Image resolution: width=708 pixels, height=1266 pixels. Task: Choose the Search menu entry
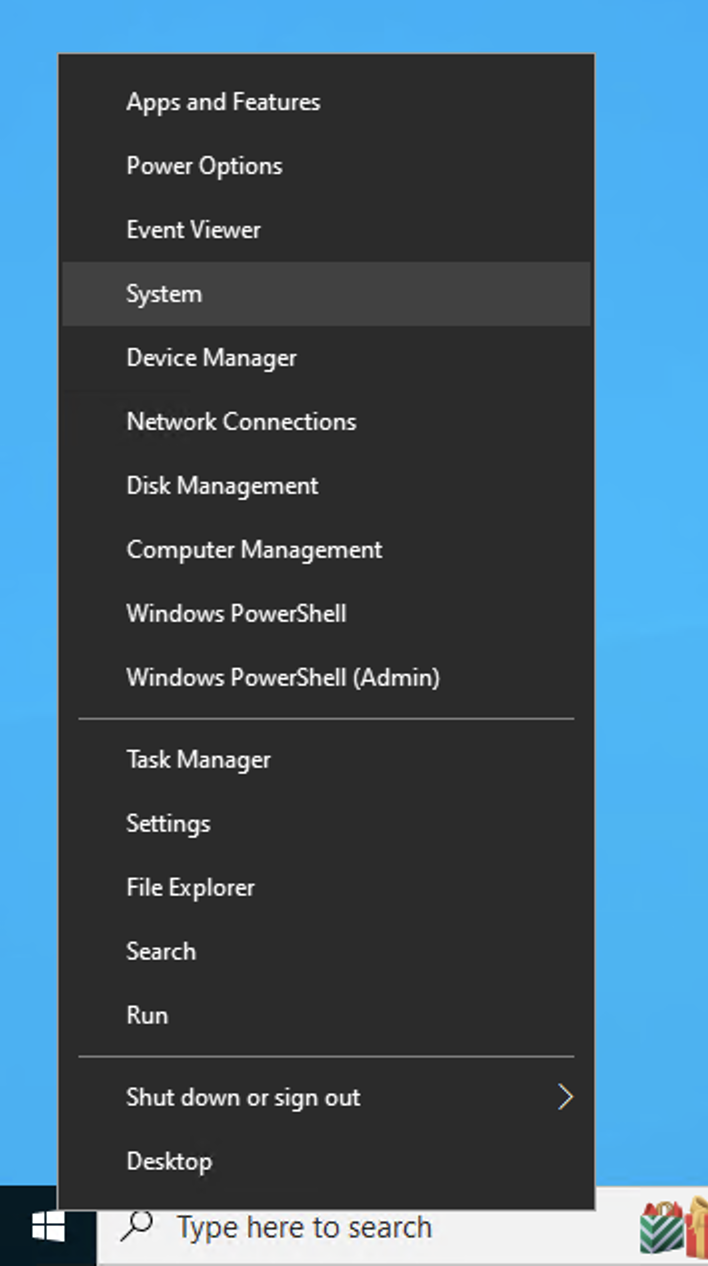click(326, 952)
